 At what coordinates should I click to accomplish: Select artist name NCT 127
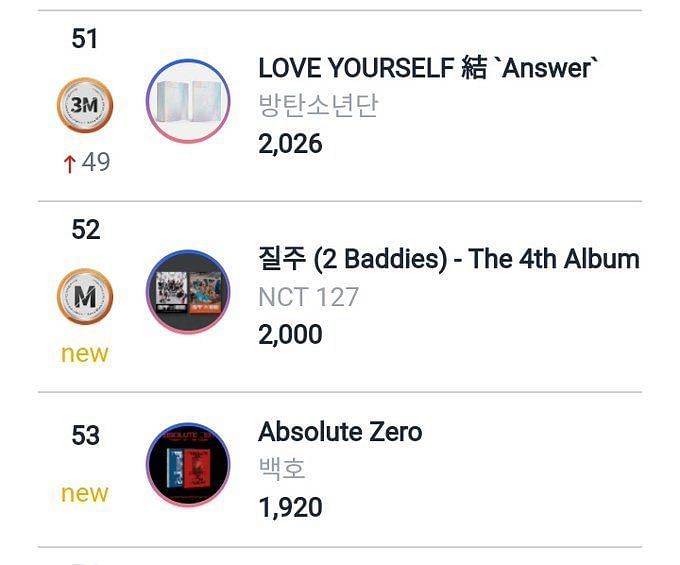click(x=308, y=297)
